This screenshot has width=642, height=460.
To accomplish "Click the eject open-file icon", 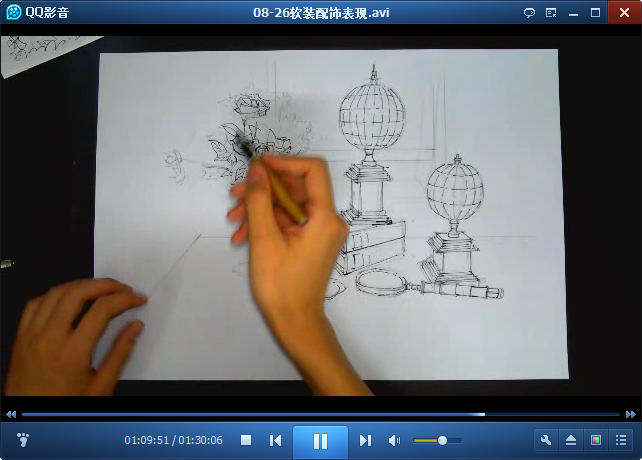I will (571, 440).
